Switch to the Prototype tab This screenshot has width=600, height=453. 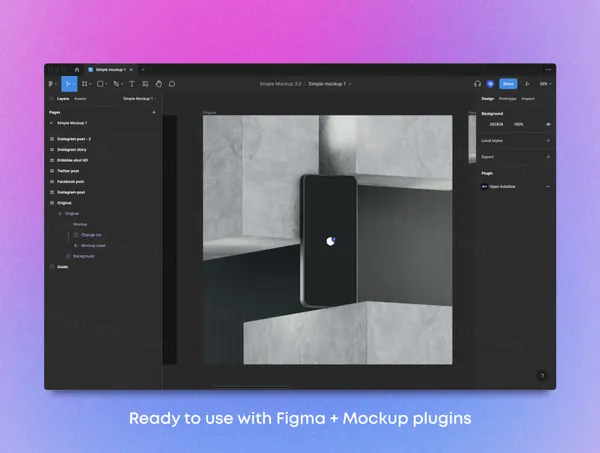[x=508, y=99]
